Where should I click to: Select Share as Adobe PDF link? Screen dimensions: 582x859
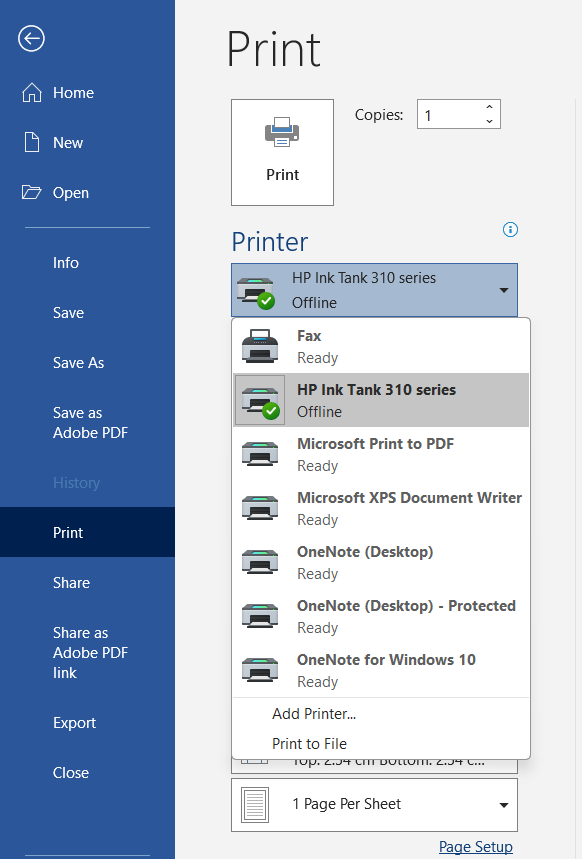click(90, 652)
